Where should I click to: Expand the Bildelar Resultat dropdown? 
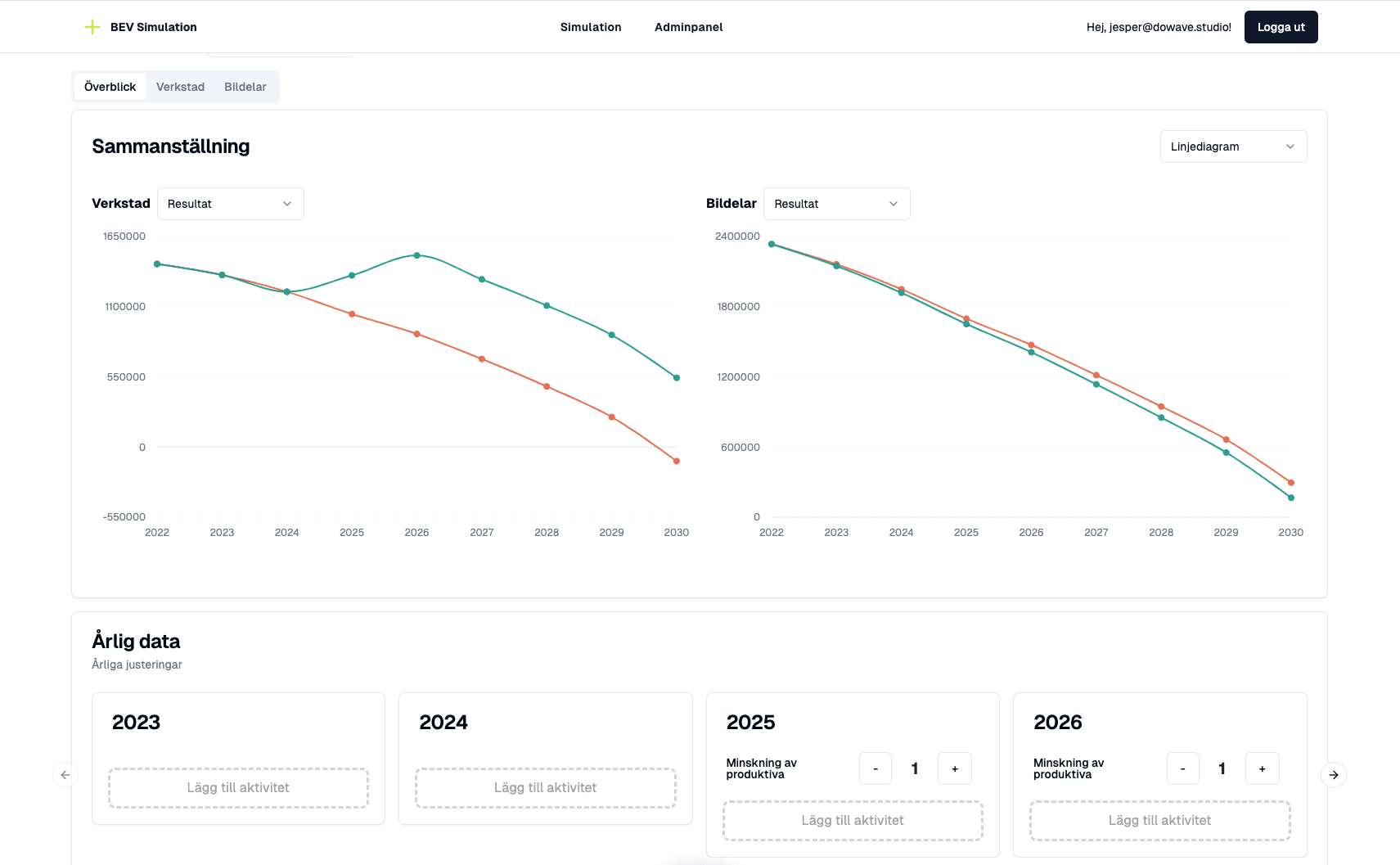coord(836,204)
